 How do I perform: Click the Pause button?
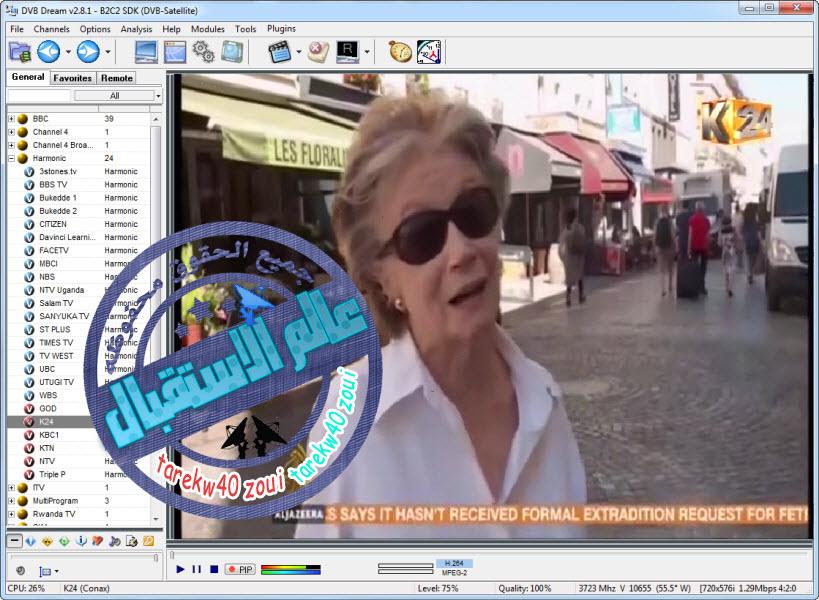pyautogui.click(x=197, y=569)
